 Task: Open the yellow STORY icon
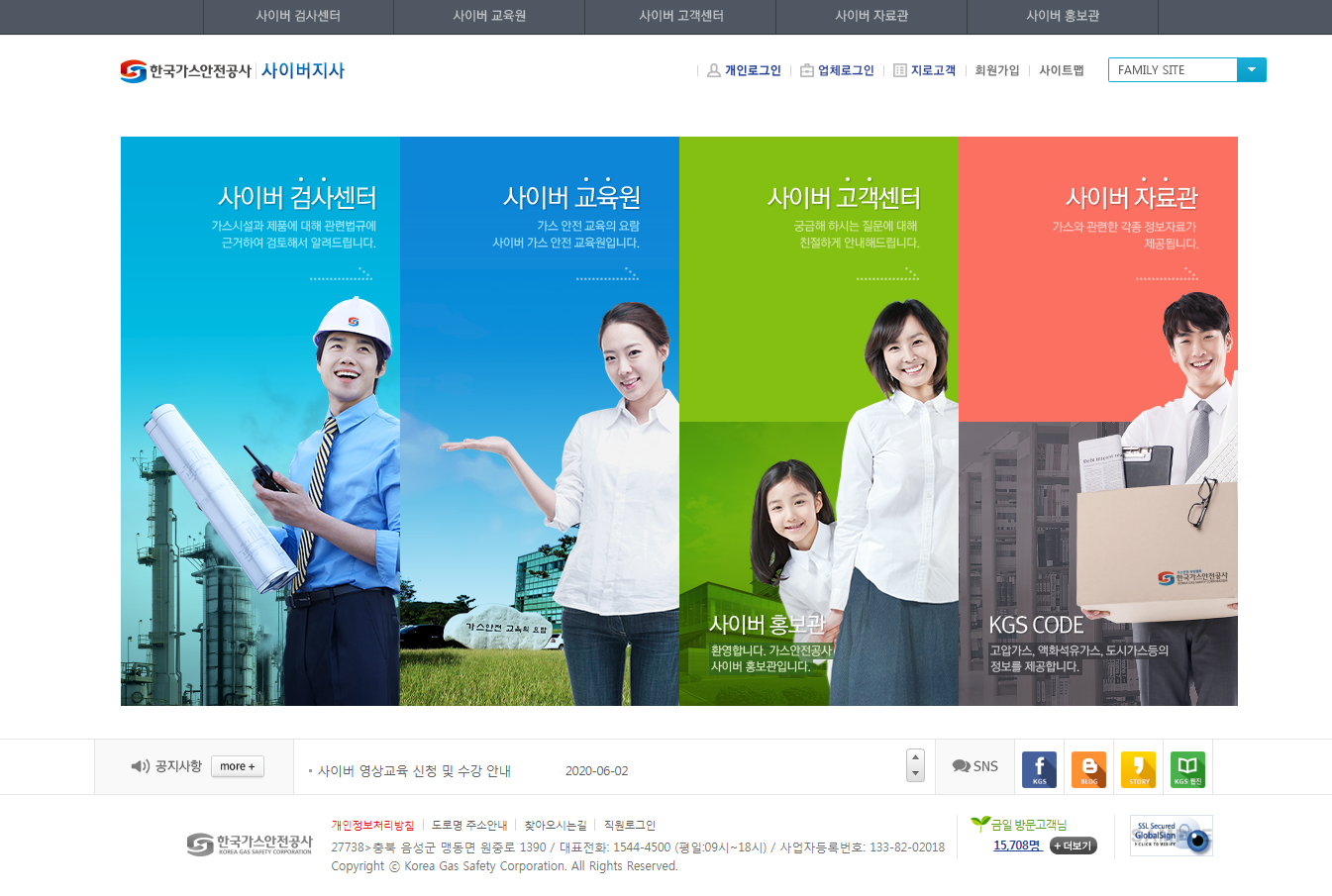click(x=1138, y=767)
